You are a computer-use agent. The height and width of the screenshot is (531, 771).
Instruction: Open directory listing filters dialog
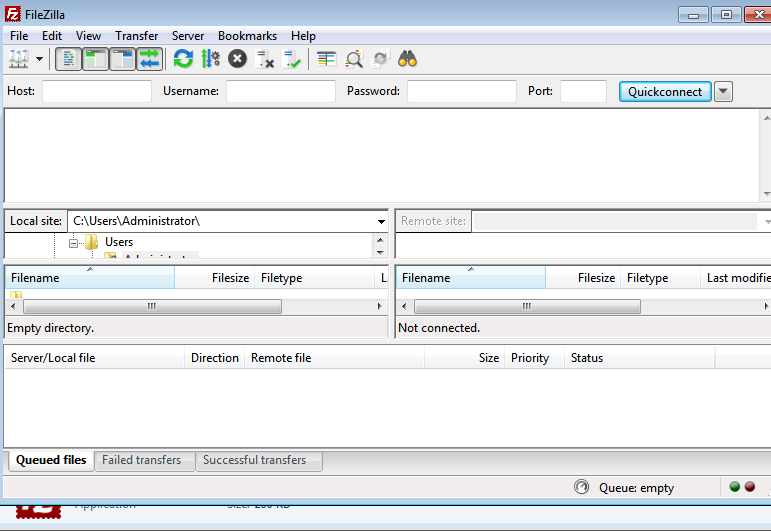click(x=326, y=59)
